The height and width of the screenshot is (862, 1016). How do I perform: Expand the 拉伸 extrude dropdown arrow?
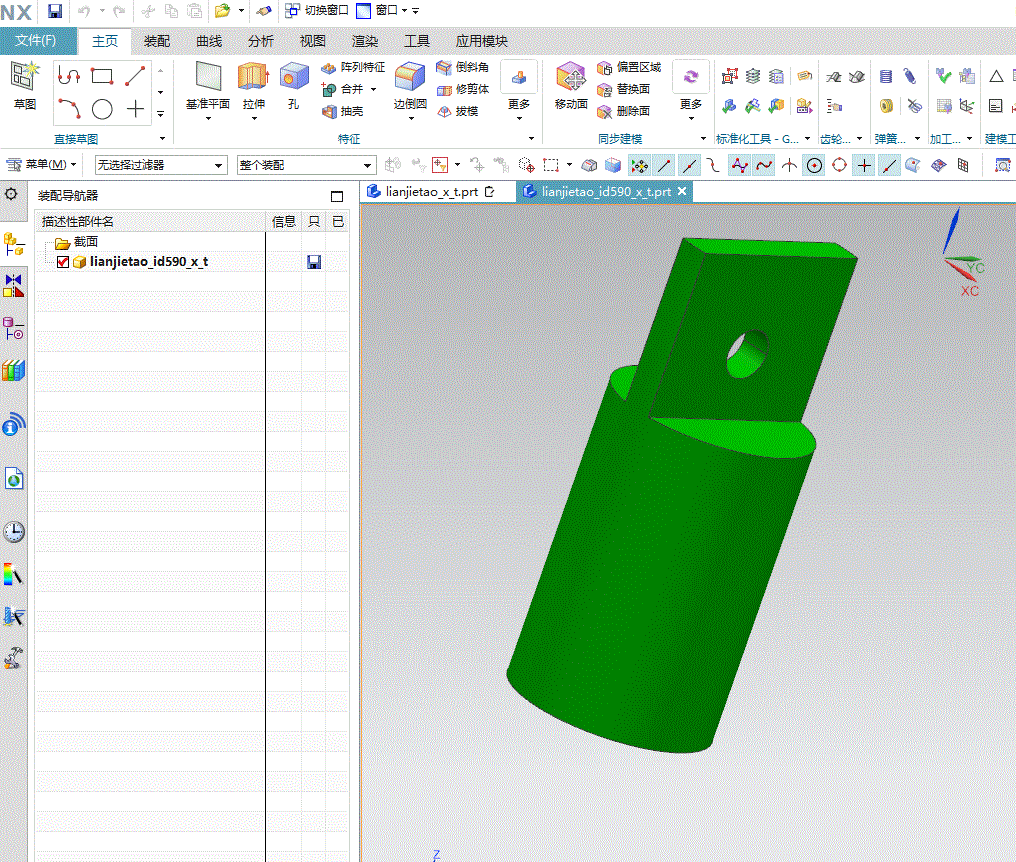pyautogui.click(x=254, y=118)
